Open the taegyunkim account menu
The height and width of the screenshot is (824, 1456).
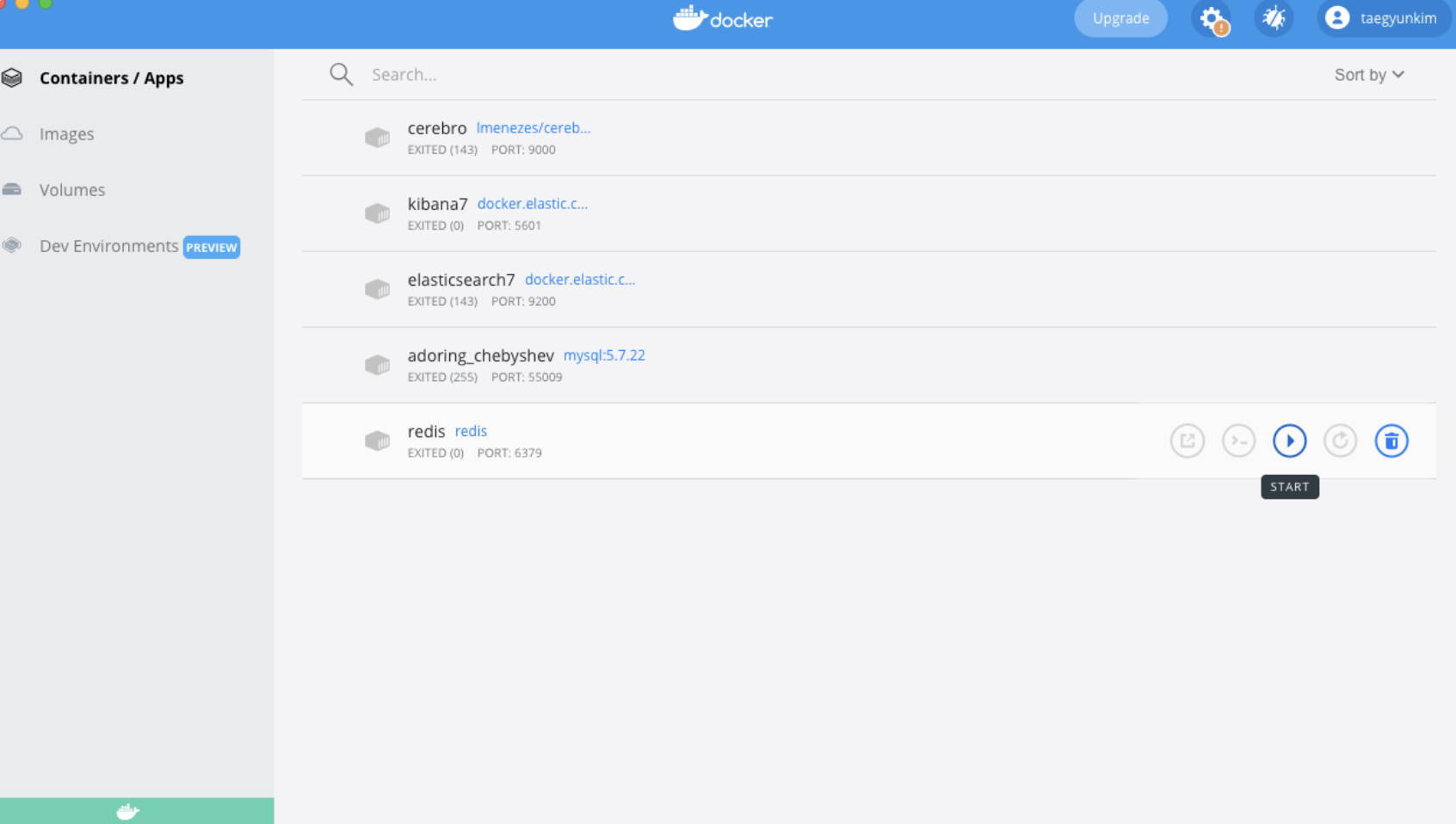(1383, 18)
